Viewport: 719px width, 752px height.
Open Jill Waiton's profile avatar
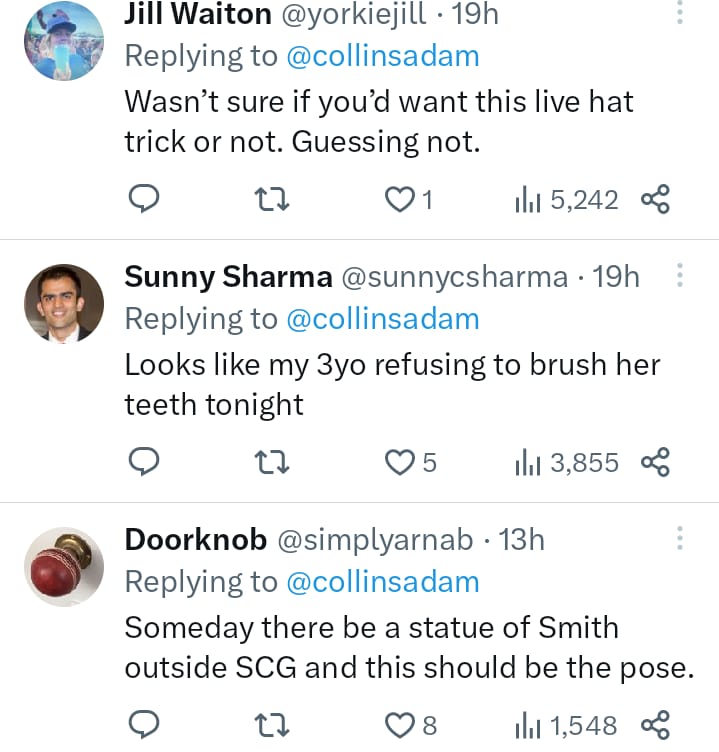[63, 40]
